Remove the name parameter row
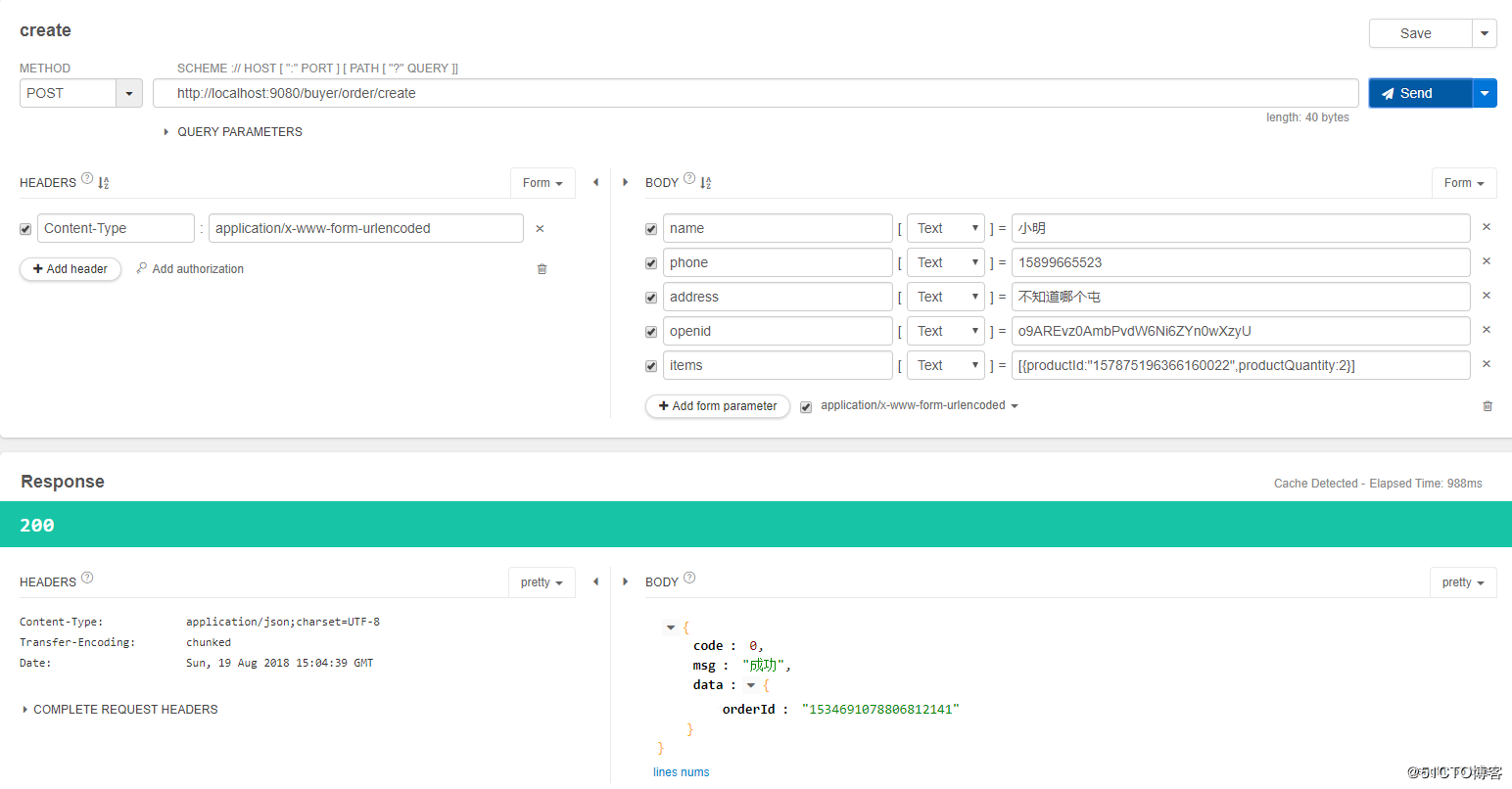This screenshot has height=789, width=1512. coord(1487,227)
